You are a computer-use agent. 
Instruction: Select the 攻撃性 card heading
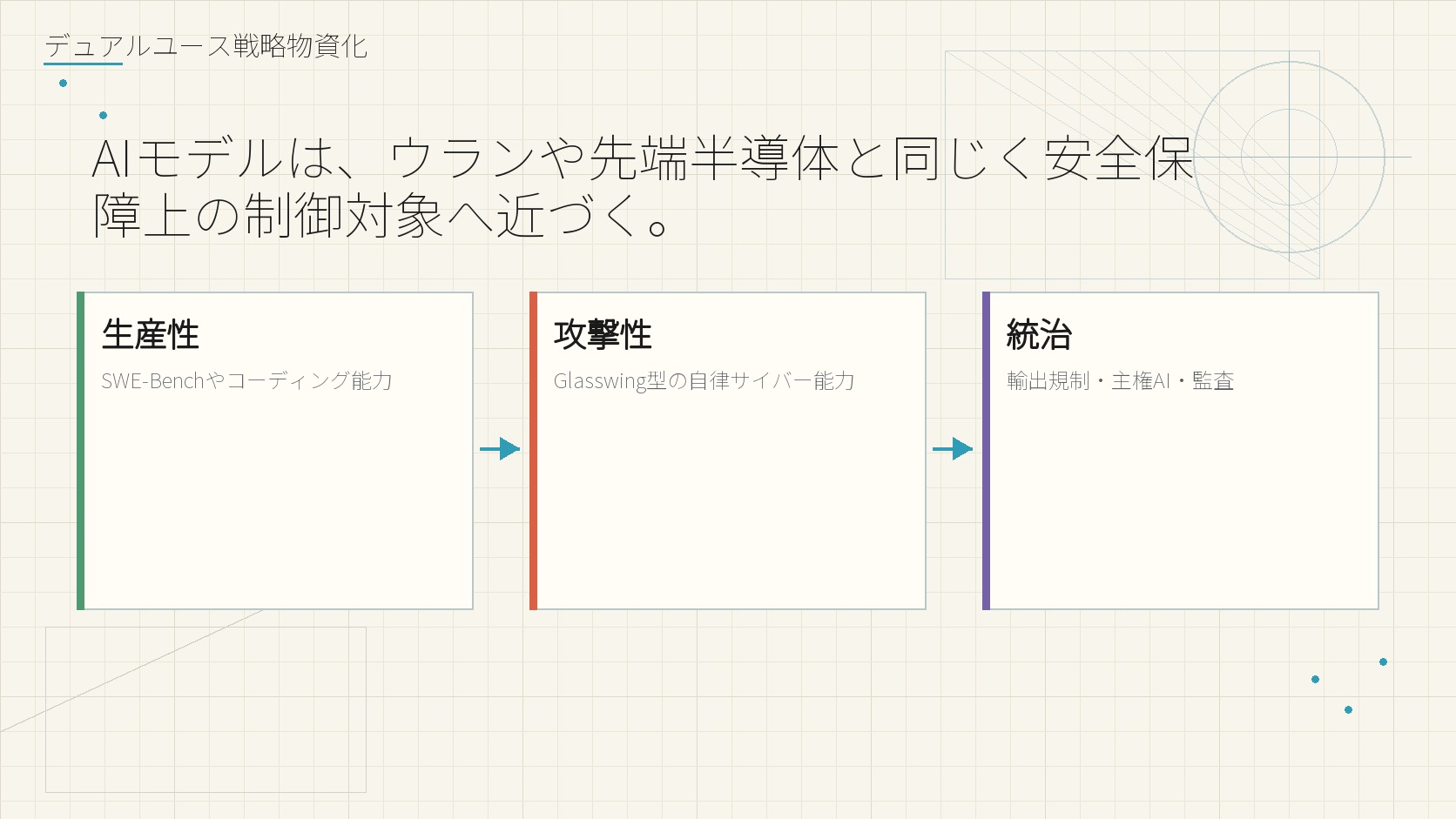(603, 335)
